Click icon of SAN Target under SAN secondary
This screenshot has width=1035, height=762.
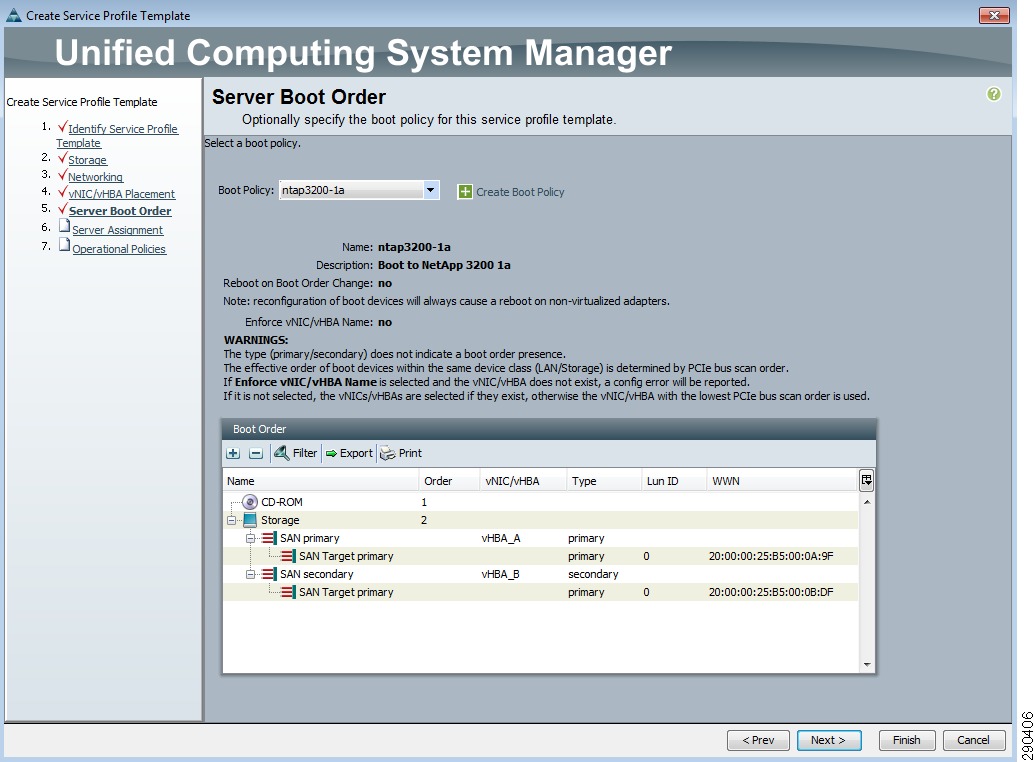(x=288, y=592)
